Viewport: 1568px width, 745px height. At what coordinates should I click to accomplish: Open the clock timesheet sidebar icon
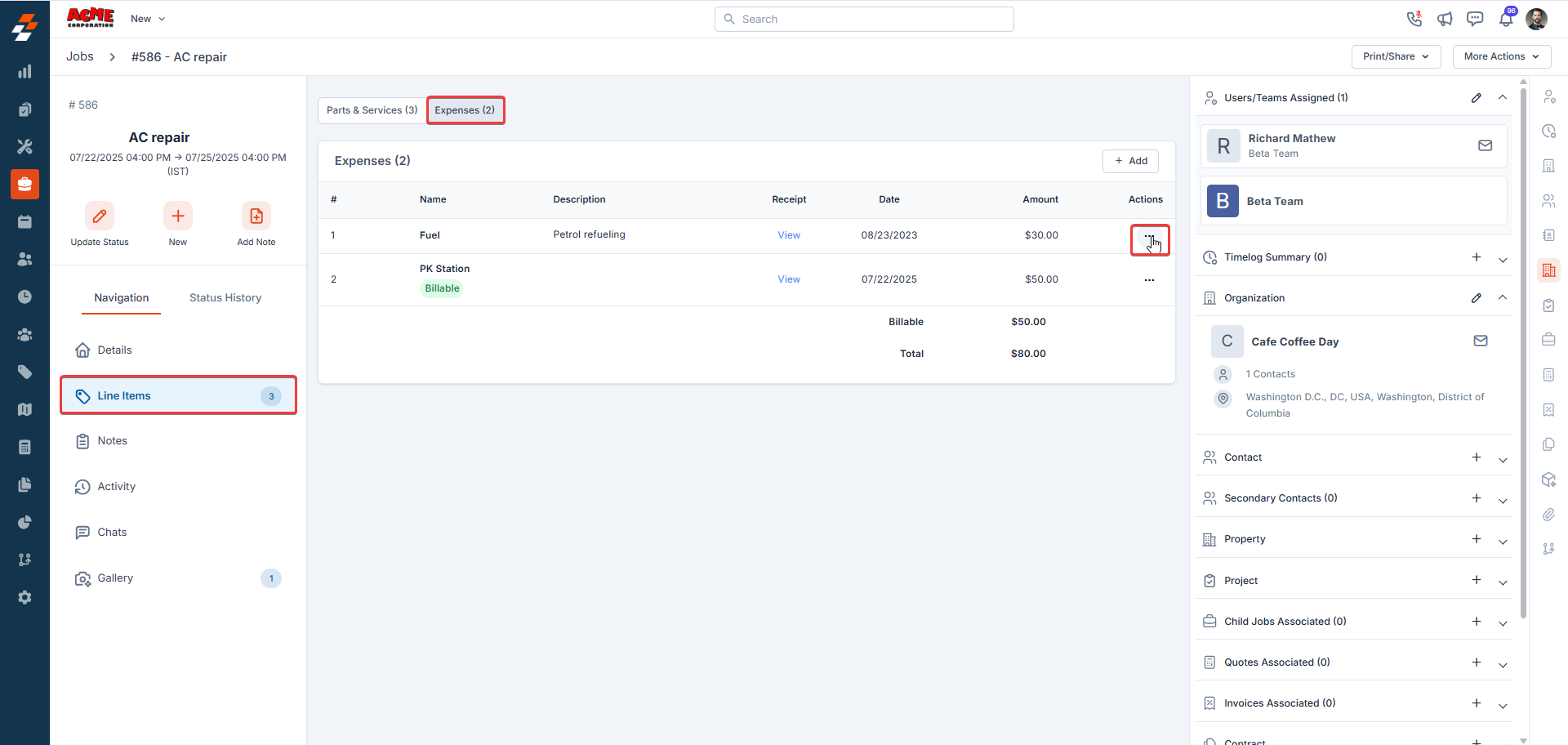coord(24,297)
